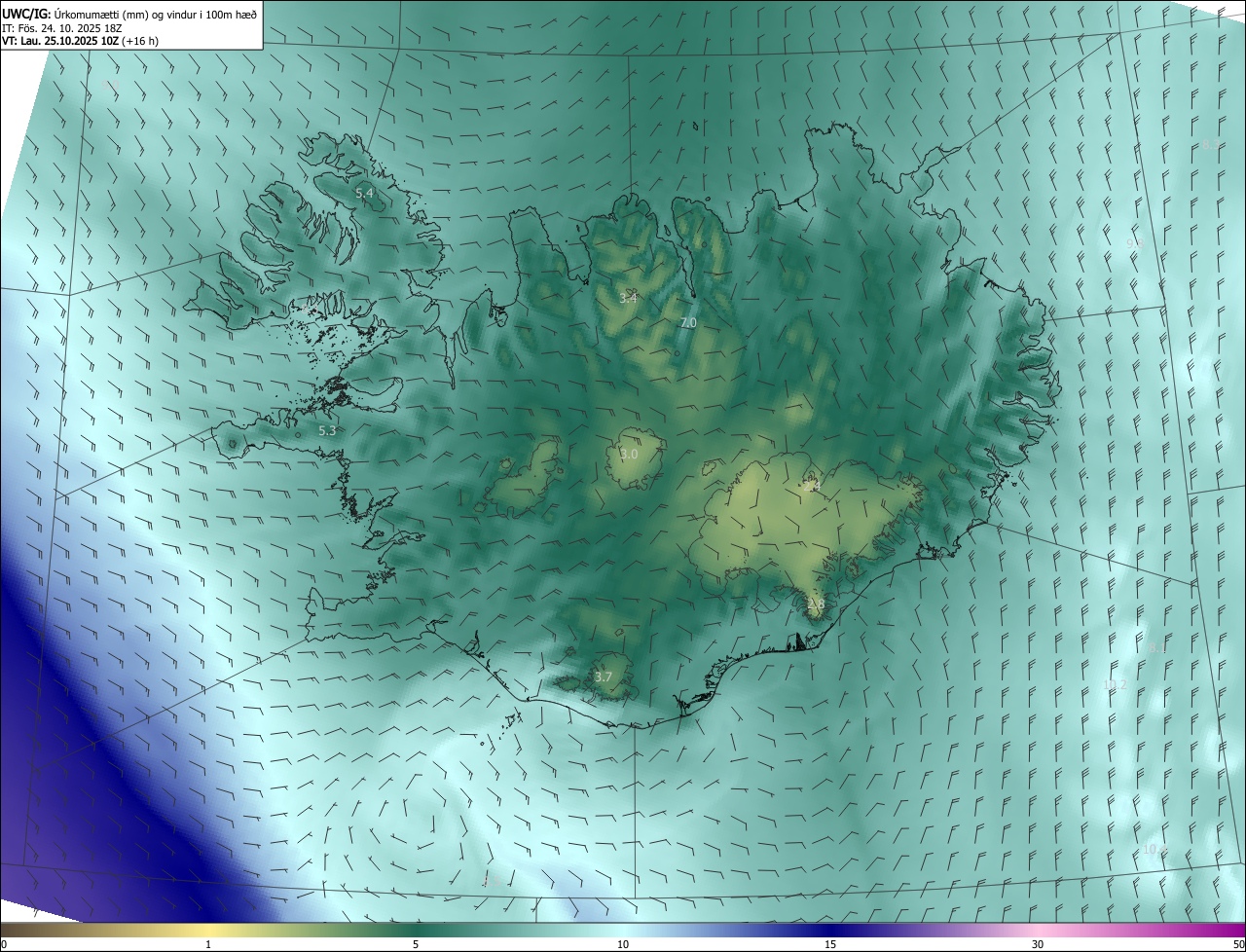Viewport: 1246px width, 952px height.
Task: Click the 5.3 value on the western peninsula
Action: pos(327,430)
